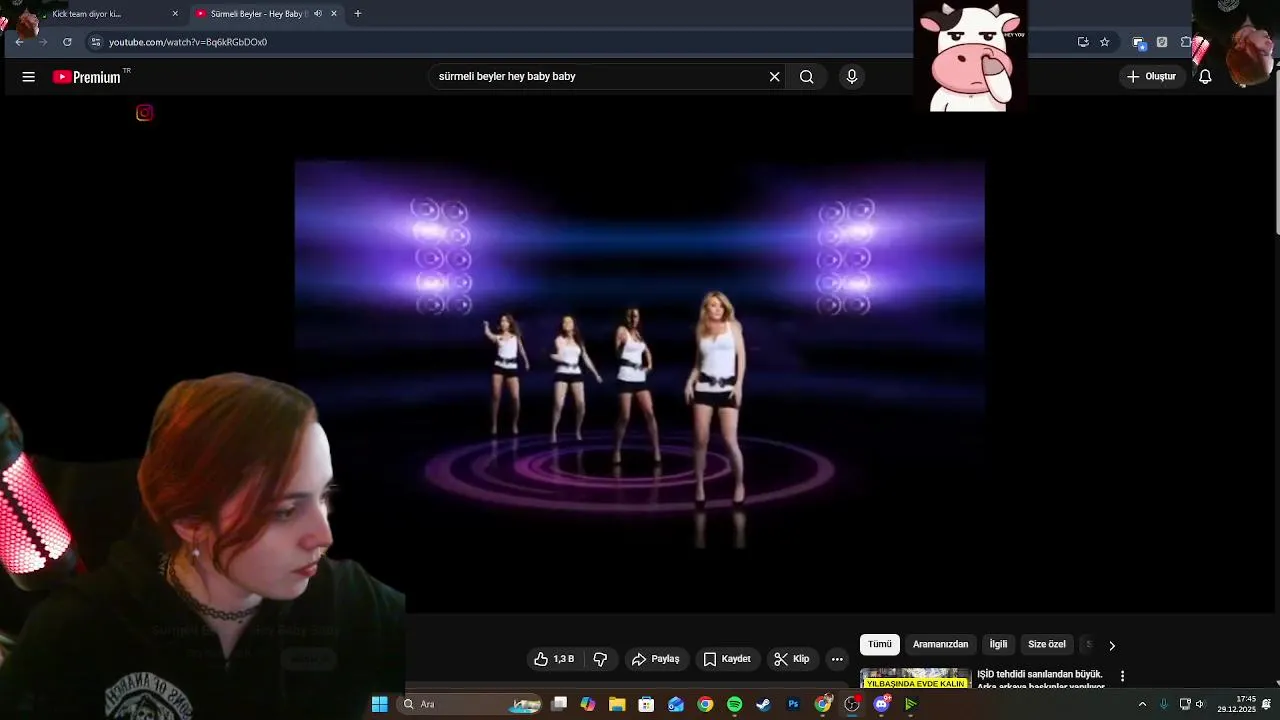Open the install app icon in address bar
The height and width of the screenshot is (720, 1280).
(x=1082, y=42)
